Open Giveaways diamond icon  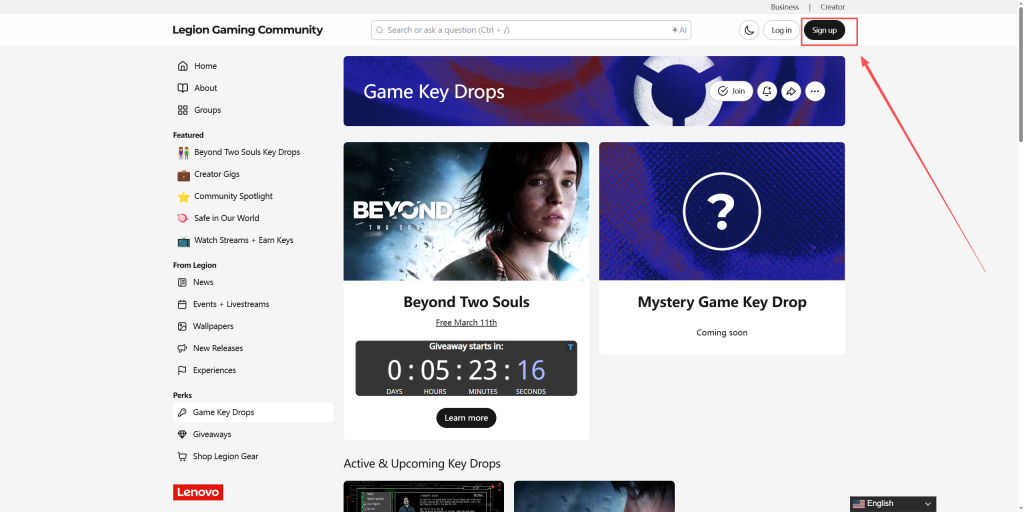point(182,434)
